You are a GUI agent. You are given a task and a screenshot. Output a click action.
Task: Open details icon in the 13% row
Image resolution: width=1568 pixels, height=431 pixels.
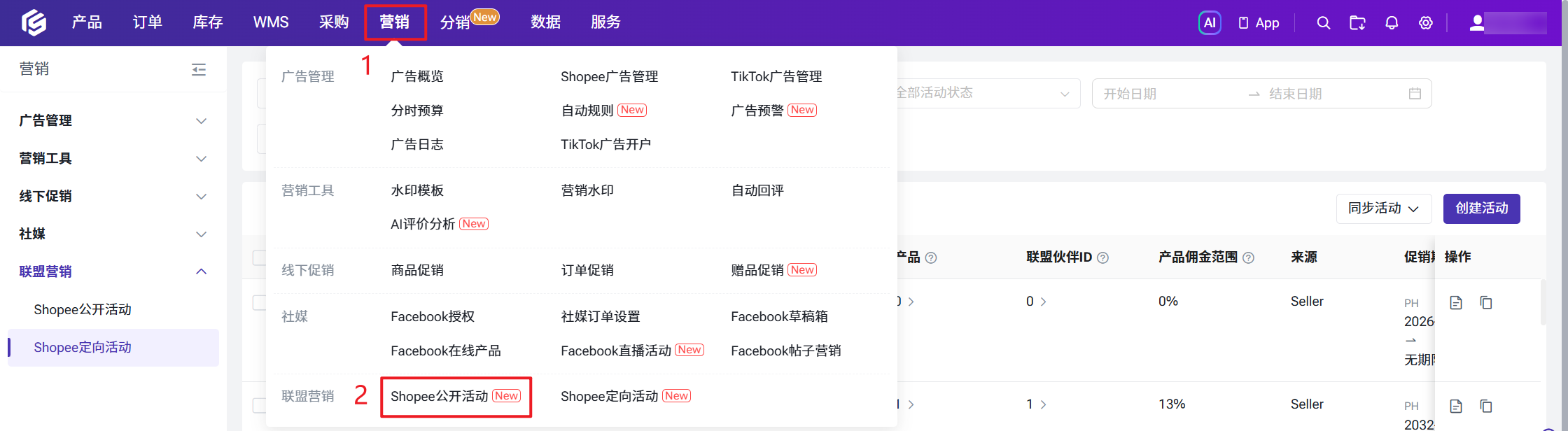click(x=1456, y=406)
